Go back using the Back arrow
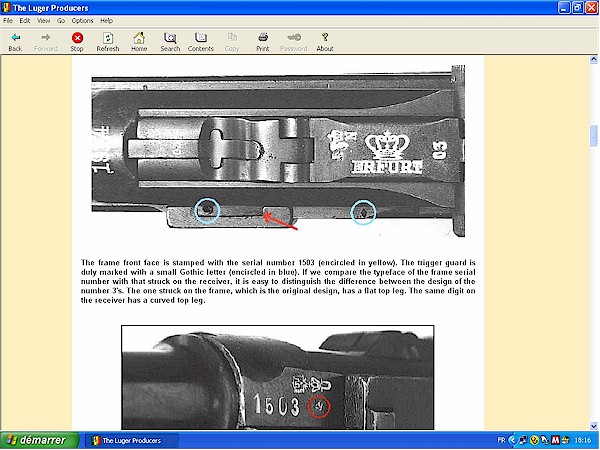The width and height of the screenshot is (600, 450). click(x=15, y=42)
